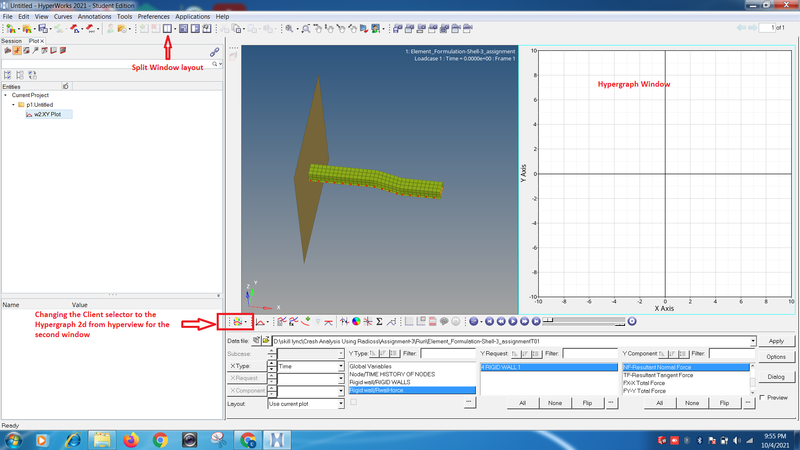
Task: Click the first browser view icon under Plot tab
Action: 7,51
